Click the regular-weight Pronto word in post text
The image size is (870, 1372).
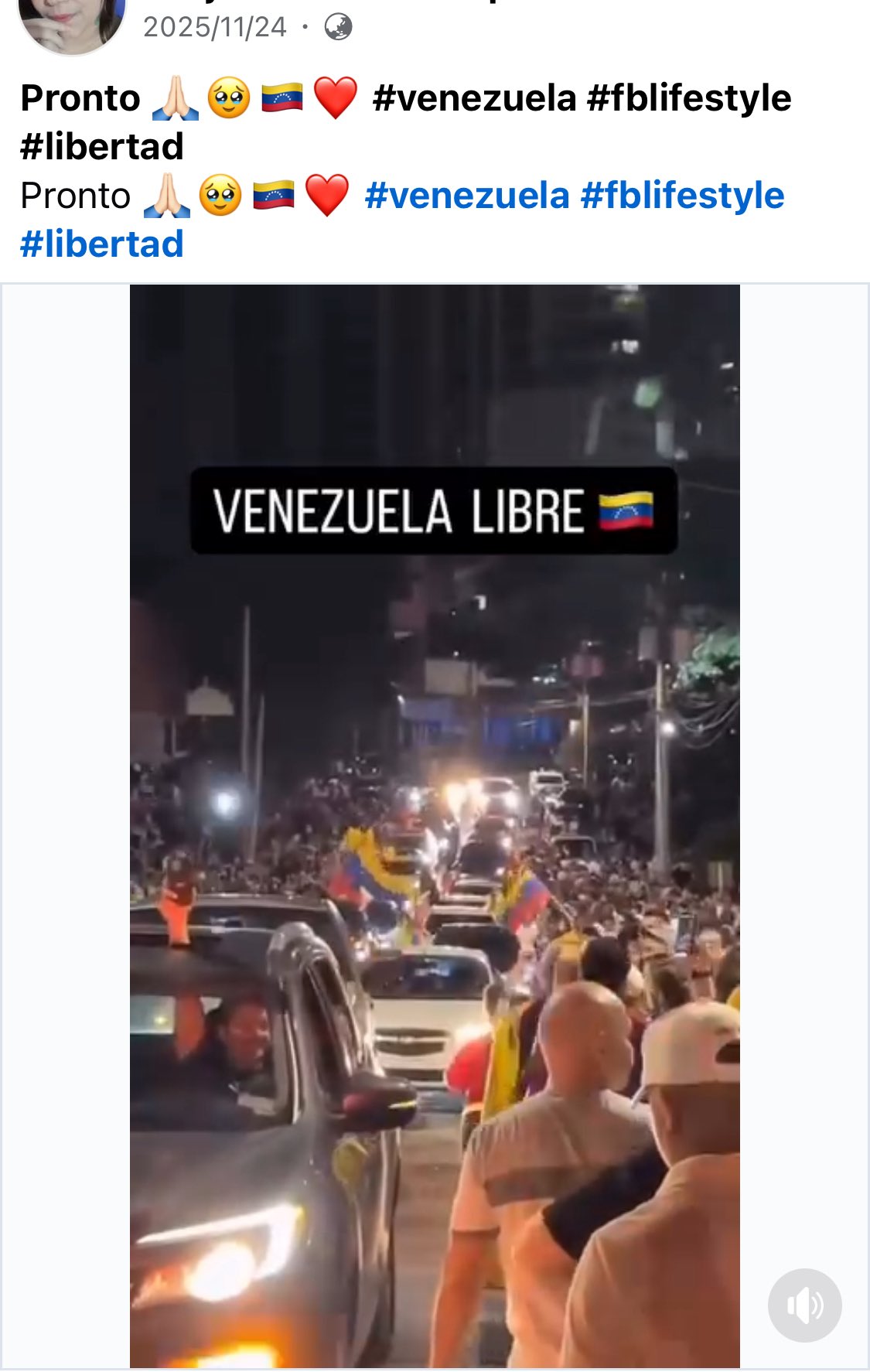point(76,196)
